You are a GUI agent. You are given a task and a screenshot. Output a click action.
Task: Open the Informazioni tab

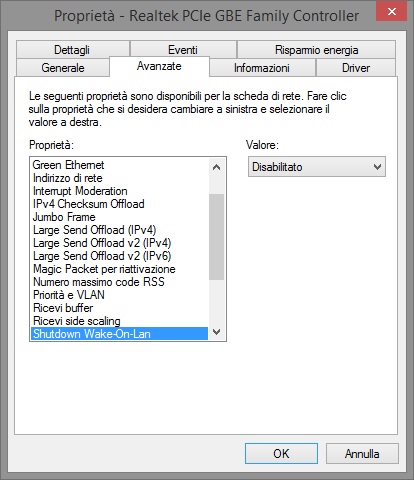pos(262,68)
